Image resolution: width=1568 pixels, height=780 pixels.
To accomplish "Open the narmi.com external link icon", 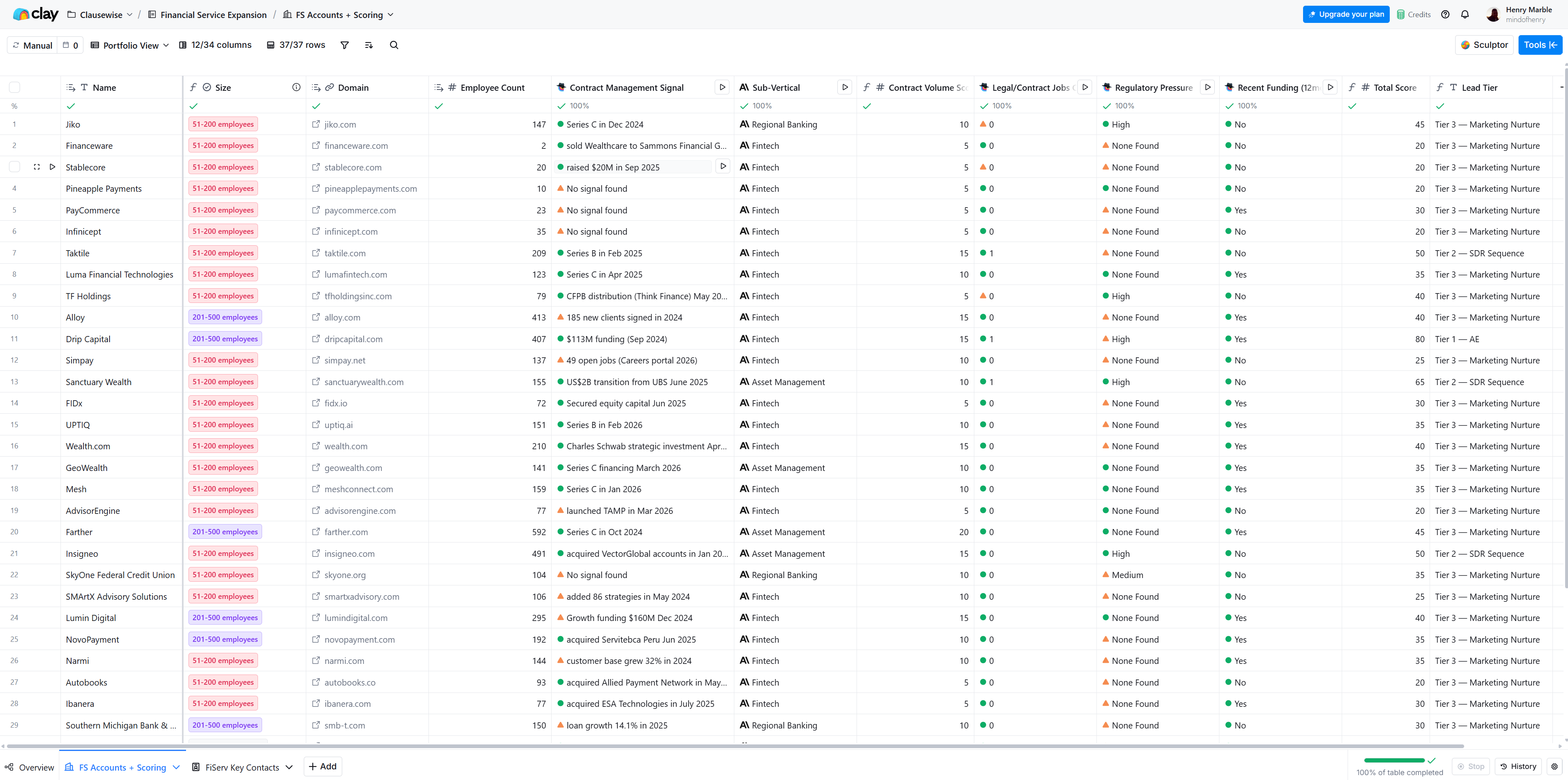I will [x=316, y=661].
